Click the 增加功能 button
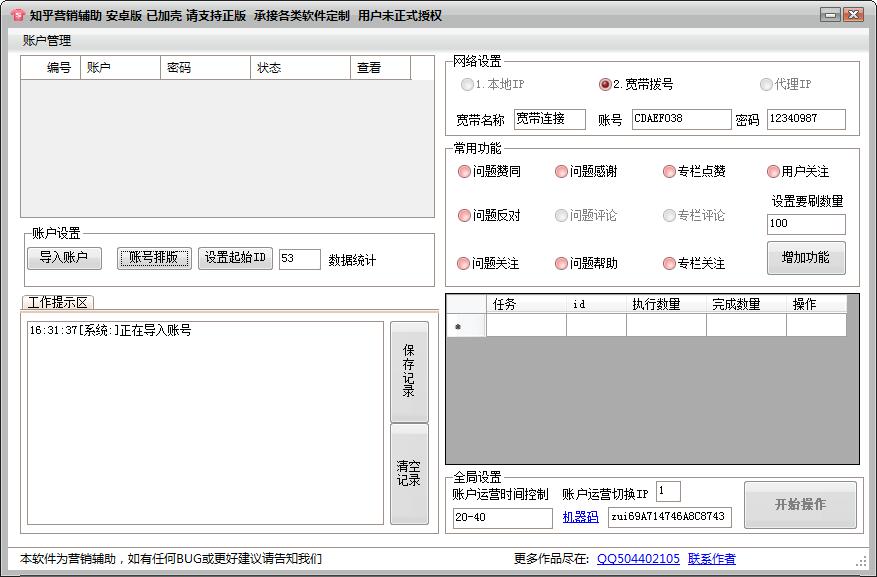877x577 pixels. tap(806, 258)
